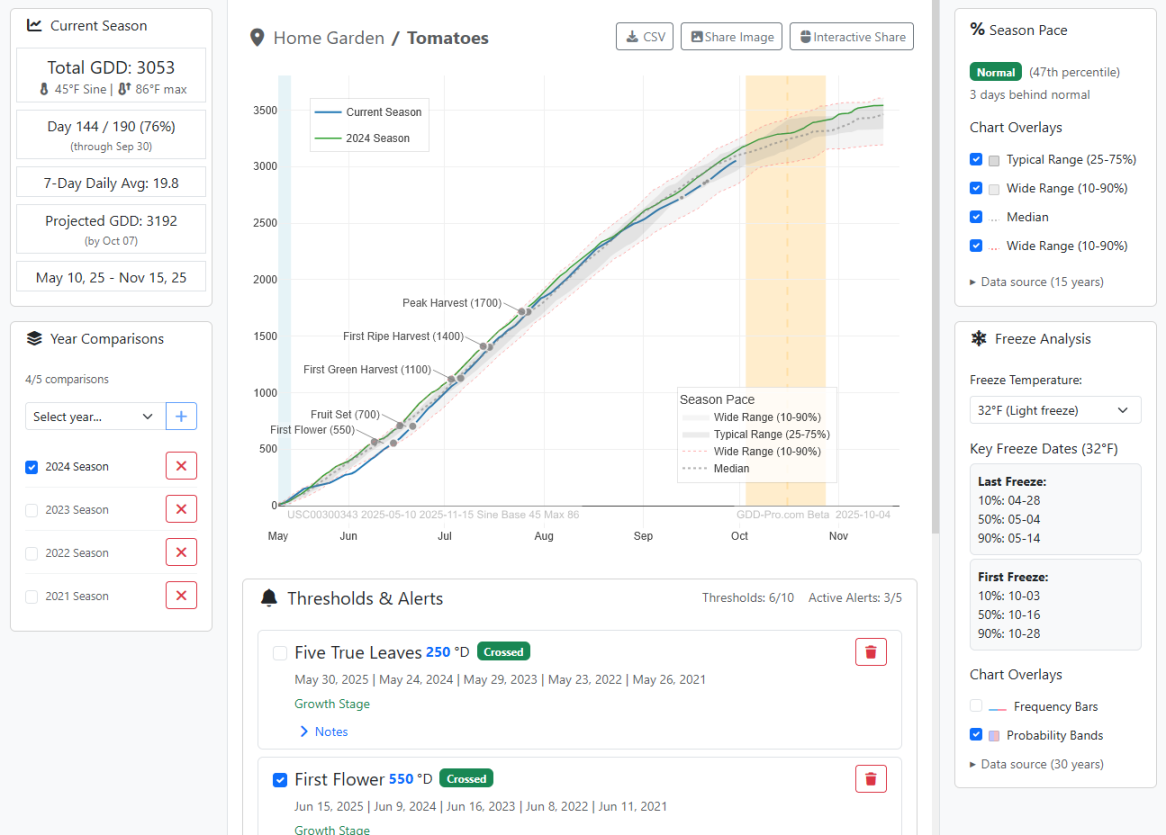Expand Data source (15 years)
Viewport: 1166px width, 835px height.
click(1037, 282)
